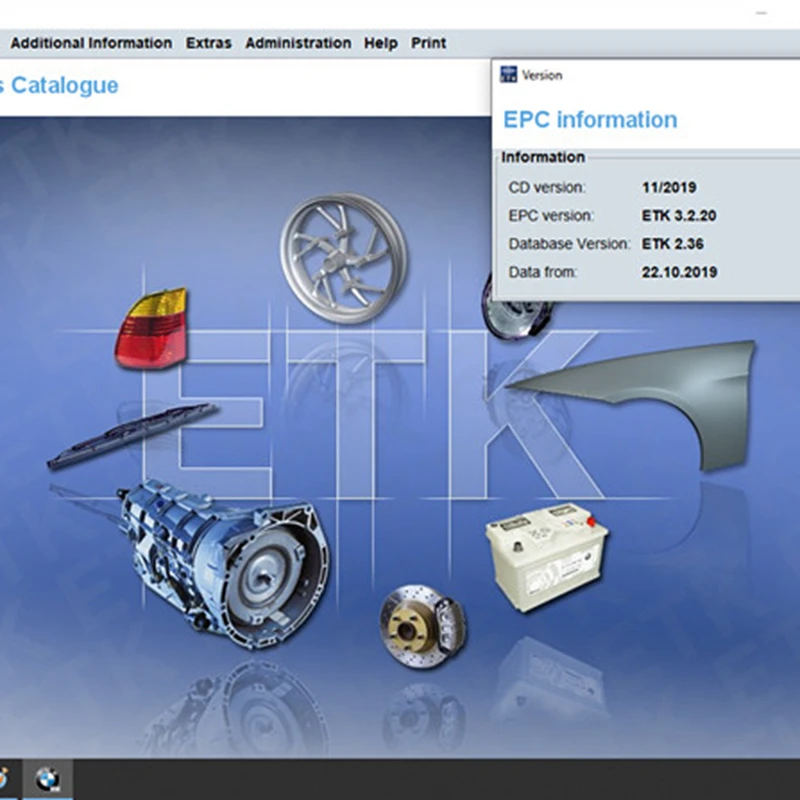
Task: Click the EPC version label
Action: 551,215
